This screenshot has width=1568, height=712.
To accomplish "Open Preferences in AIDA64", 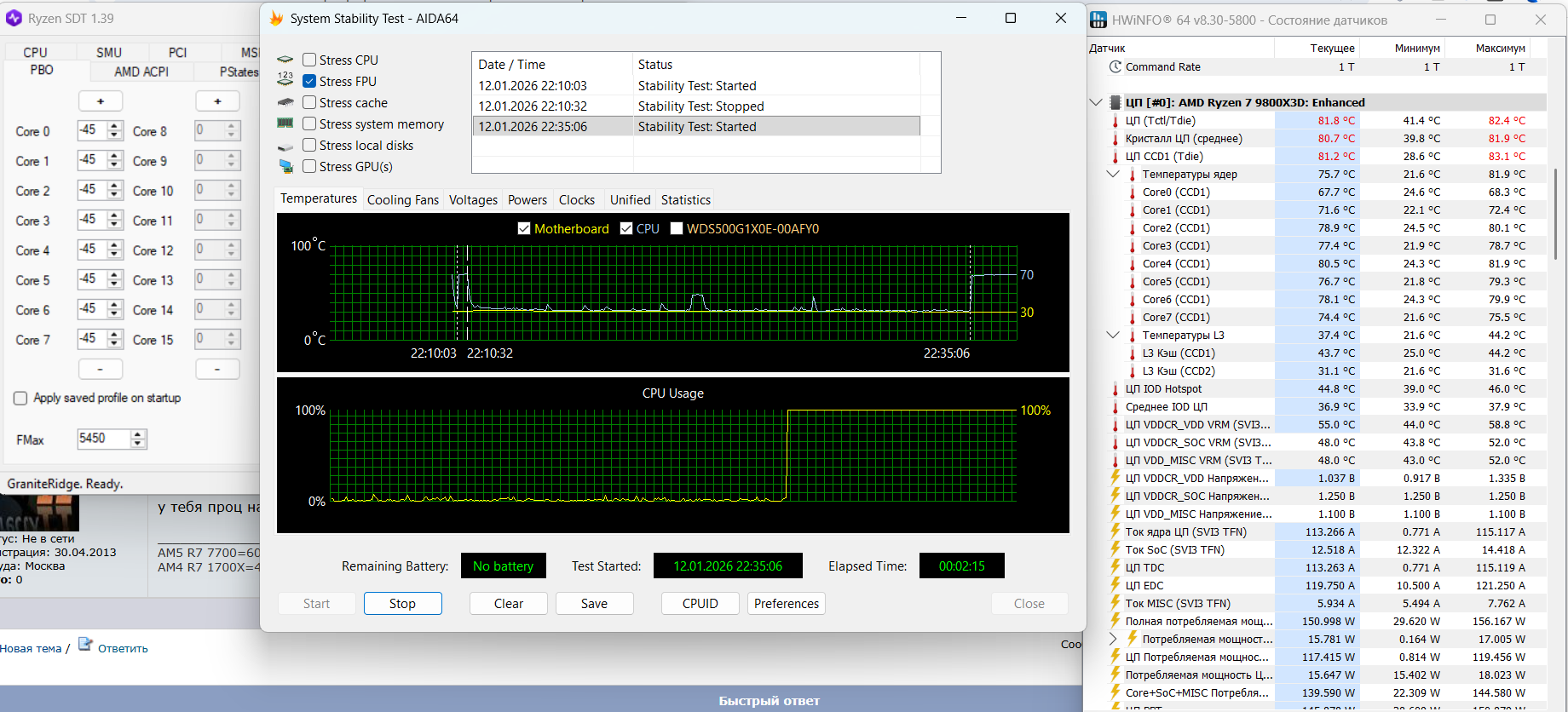I will 787,603.
